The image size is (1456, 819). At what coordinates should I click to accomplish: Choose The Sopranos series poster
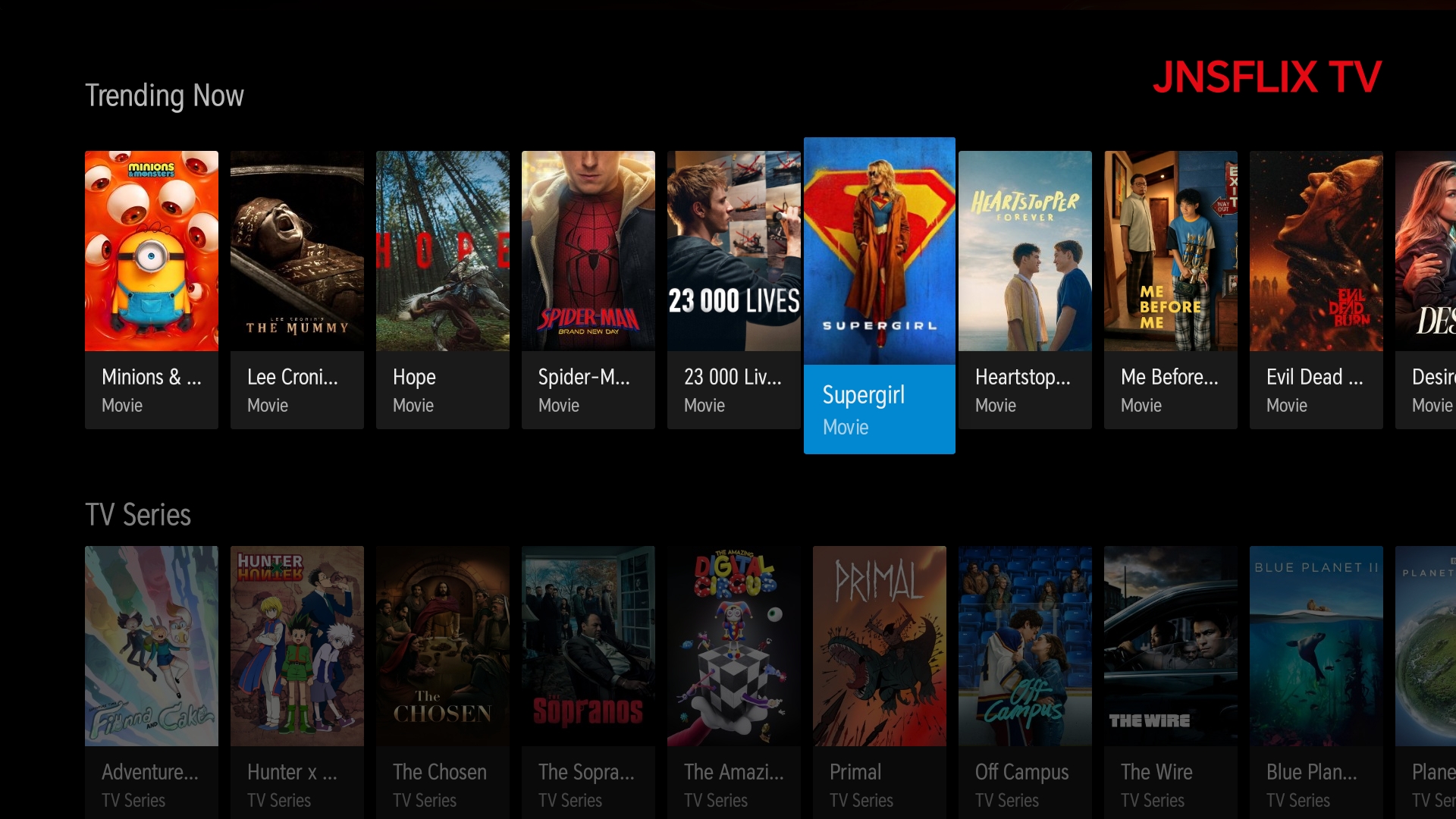[x=588, y=646]
